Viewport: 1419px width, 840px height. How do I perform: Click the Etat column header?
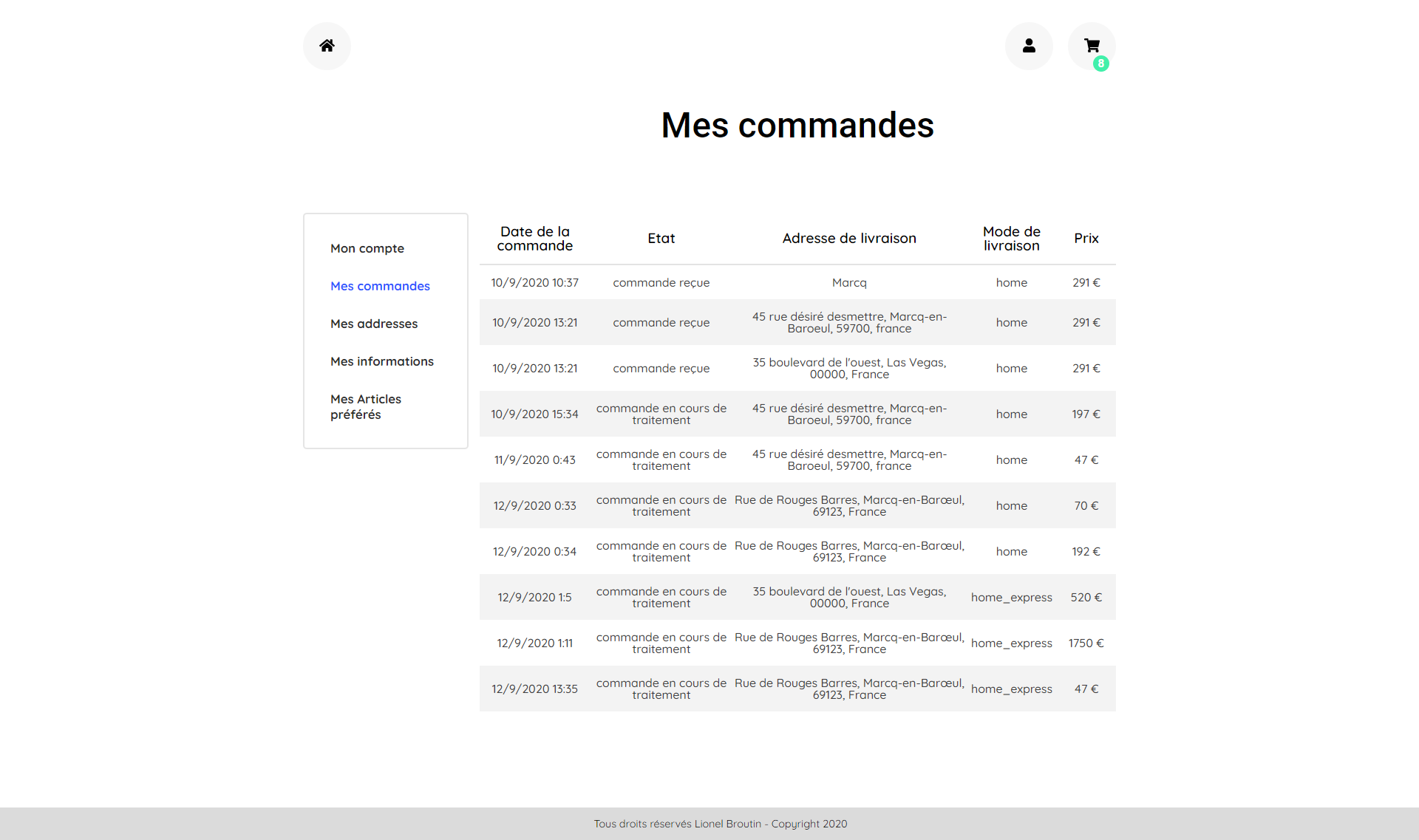(661, 239)
